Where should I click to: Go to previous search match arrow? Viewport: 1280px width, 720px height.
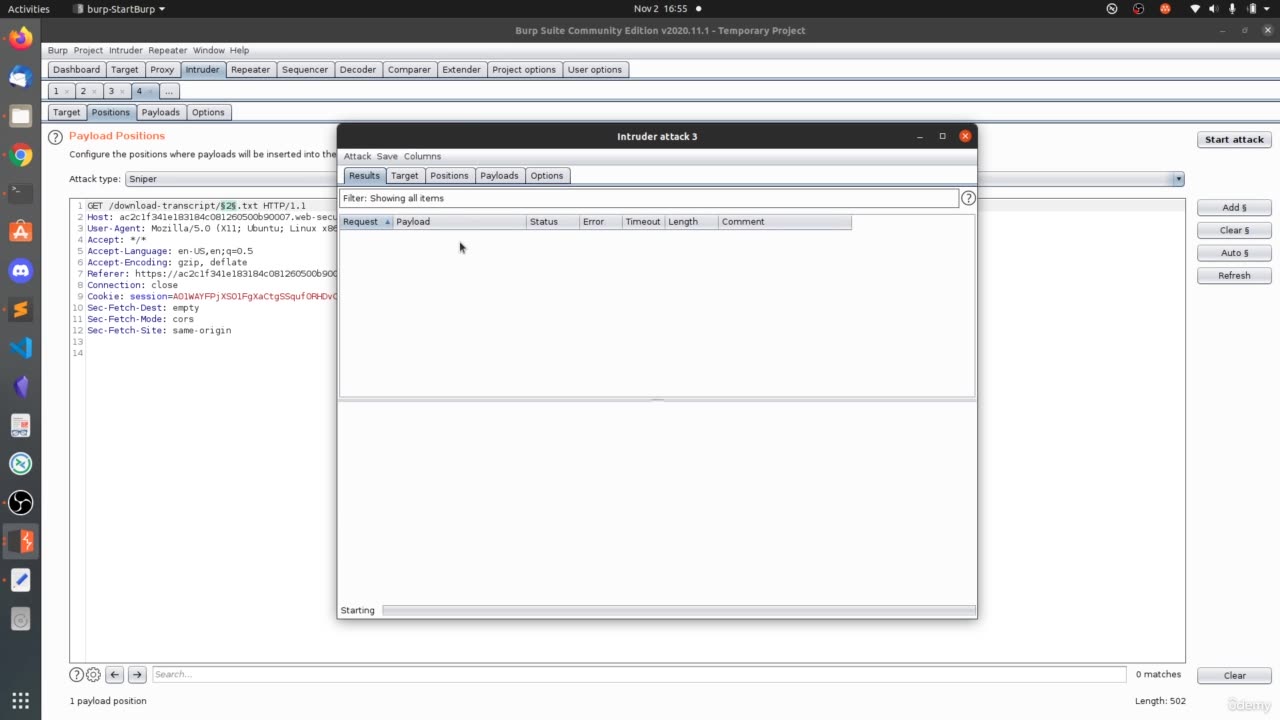pyautogui.click(x=115, y=674)
